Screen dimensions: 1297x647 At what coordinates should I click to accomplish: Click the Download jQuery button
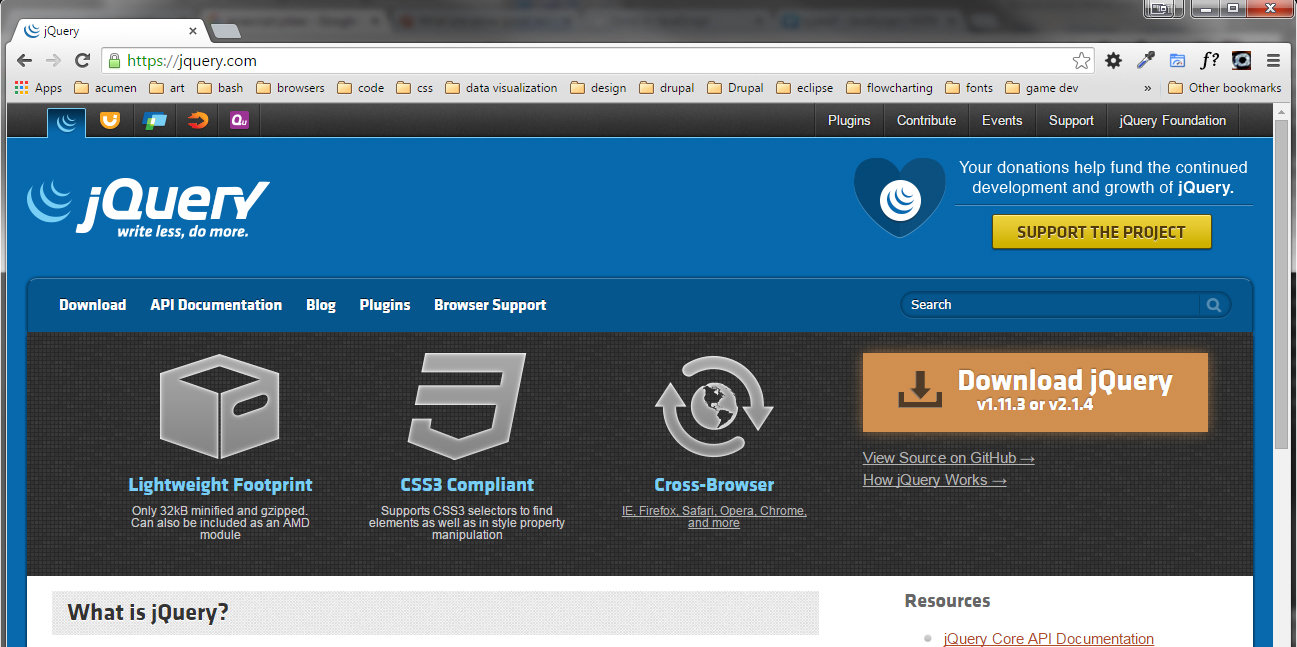click(x=1035, y=392)
